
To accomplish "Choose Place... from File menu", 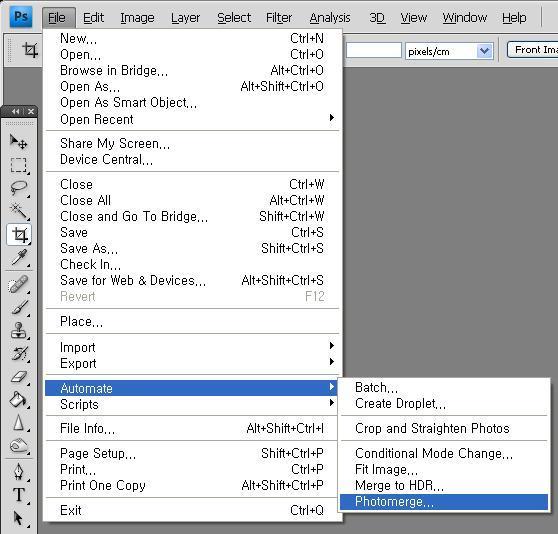I will (x=193, y=322).
